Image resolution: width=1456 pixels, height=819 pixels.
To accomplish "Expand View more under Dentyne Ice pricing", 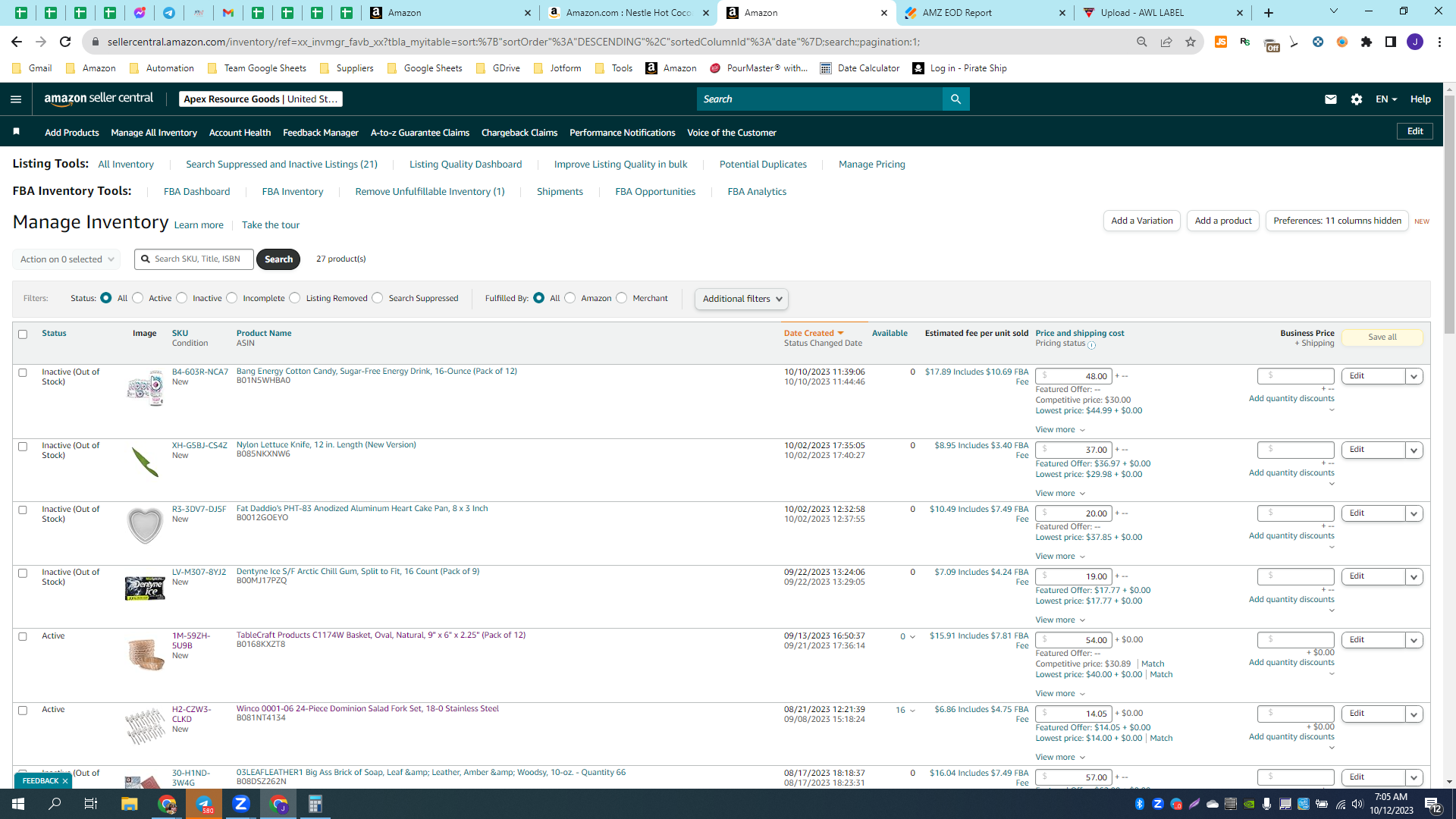I will pos(1060,620).
